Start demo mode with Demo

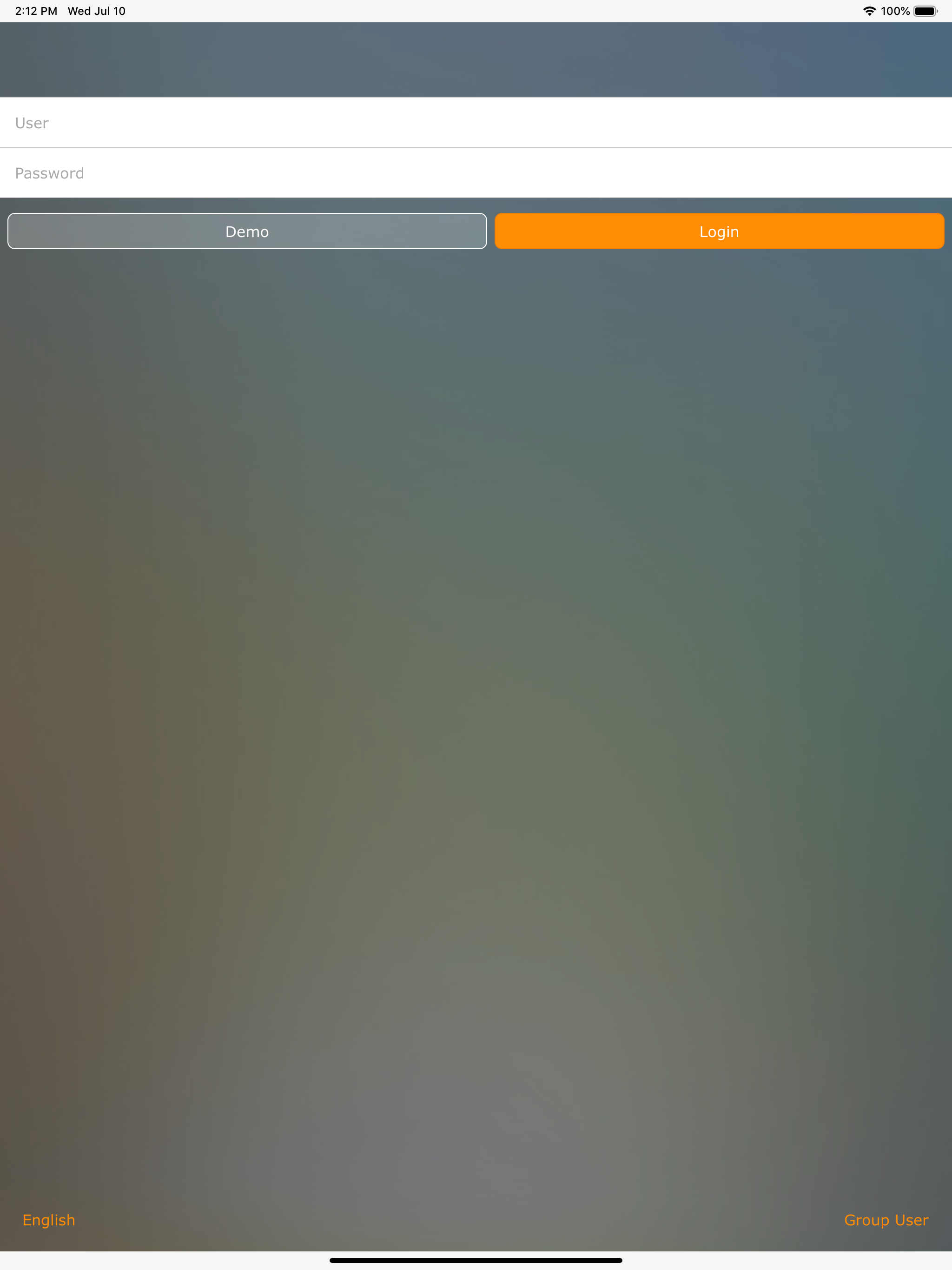pos(247,232)
